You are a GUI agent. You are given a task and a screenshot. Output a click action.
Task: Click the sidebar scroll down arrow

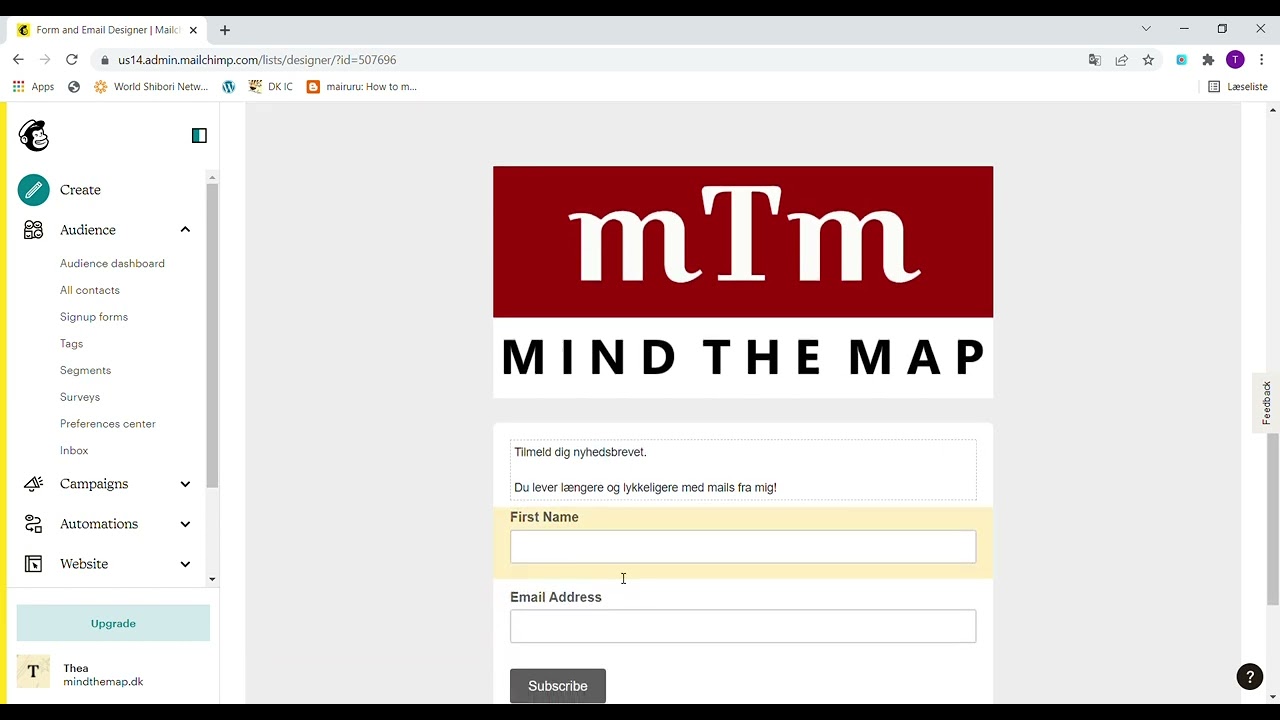tap(212, 579)
